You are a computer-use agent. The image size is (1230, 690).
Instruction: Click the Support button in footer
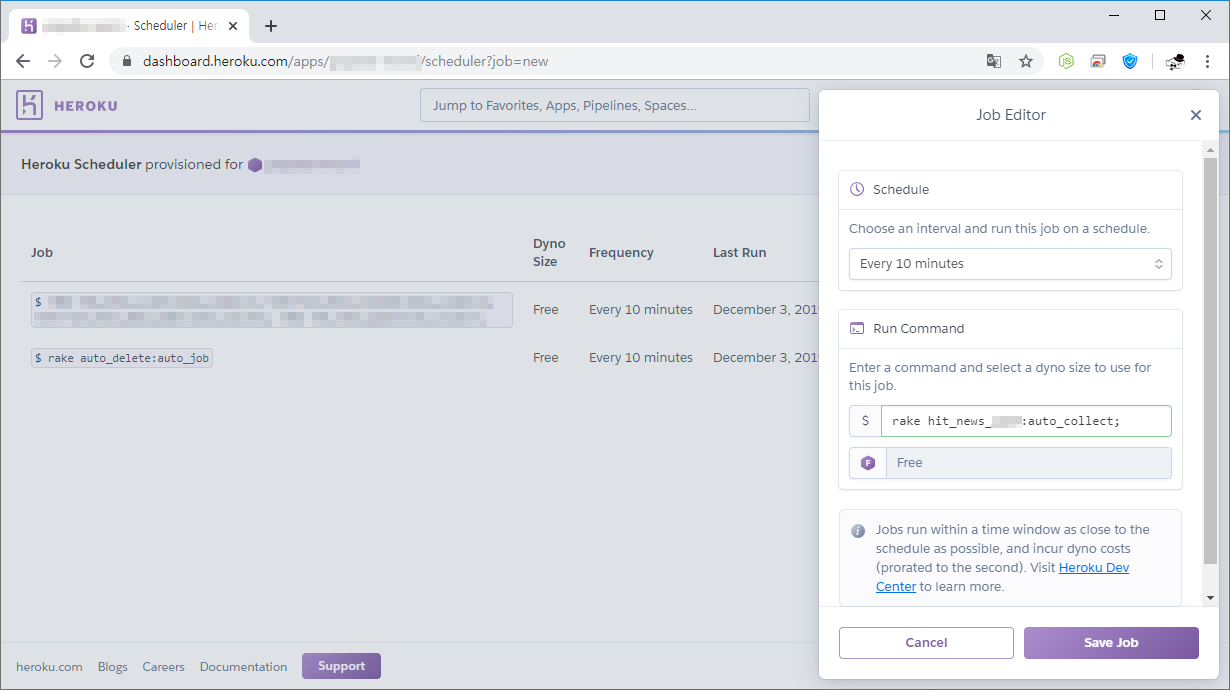point(341,666)
